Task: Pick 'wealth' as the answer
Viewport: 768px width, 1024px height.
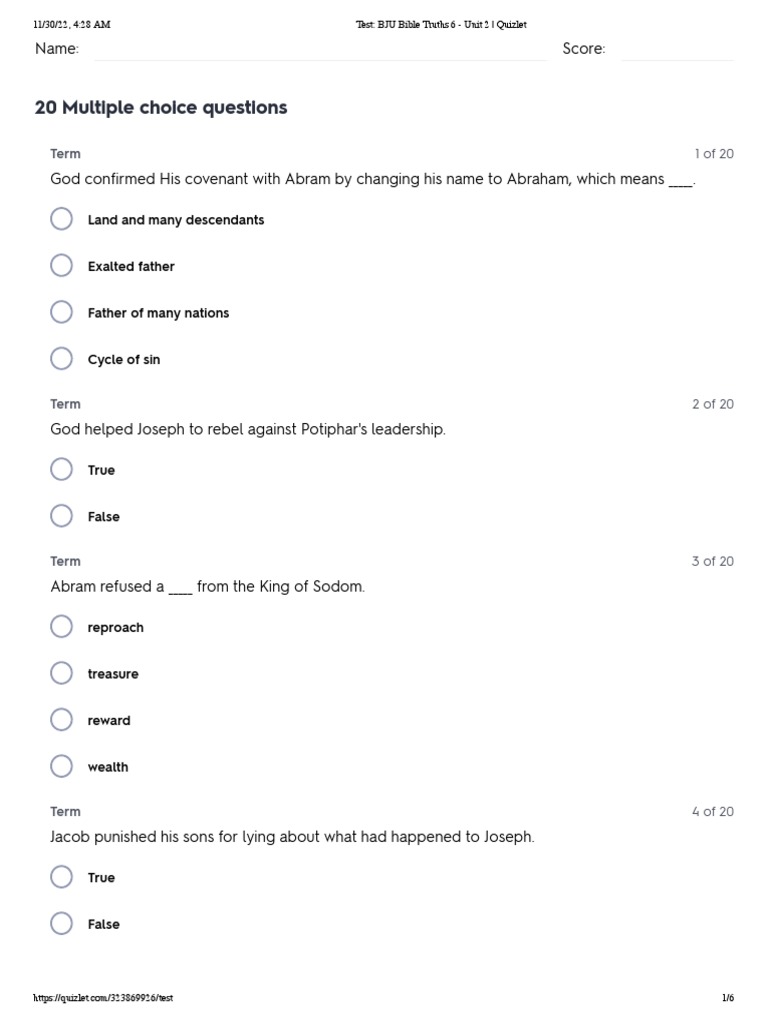Action: [61, 765]
